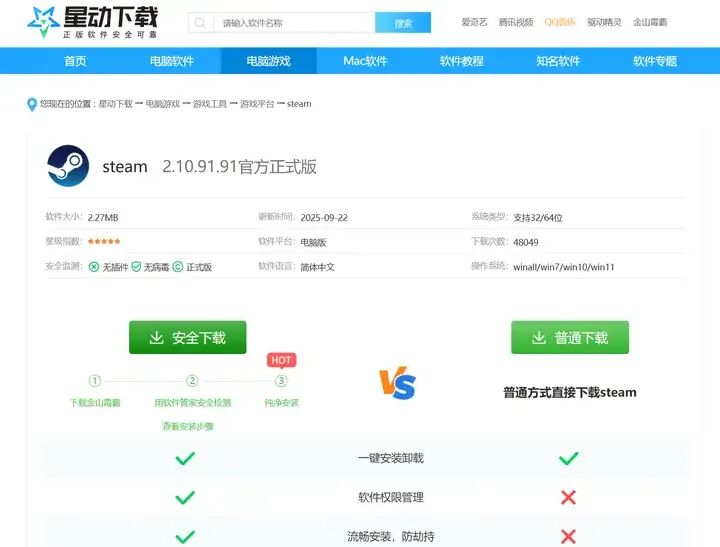Click the 无插件 check icon
Screen dimensions: 720x547
pyautogui.click(x=94, y=267)
